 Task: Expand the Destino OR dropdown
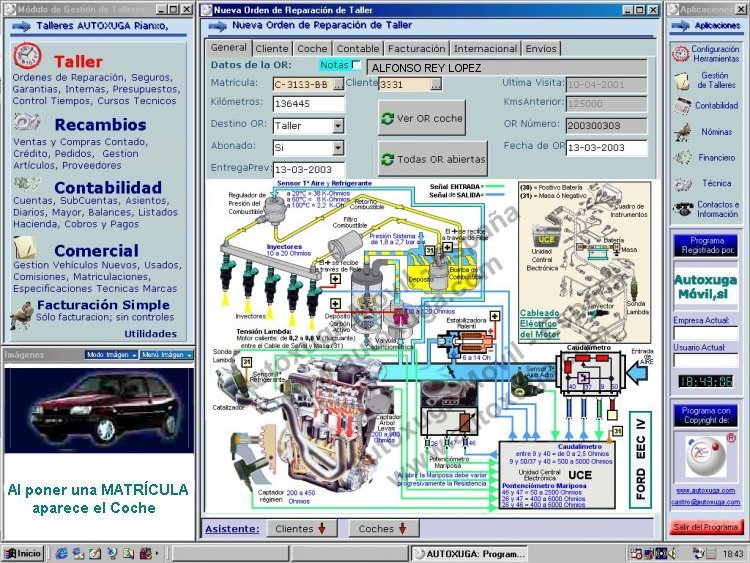tap(338, 126)
